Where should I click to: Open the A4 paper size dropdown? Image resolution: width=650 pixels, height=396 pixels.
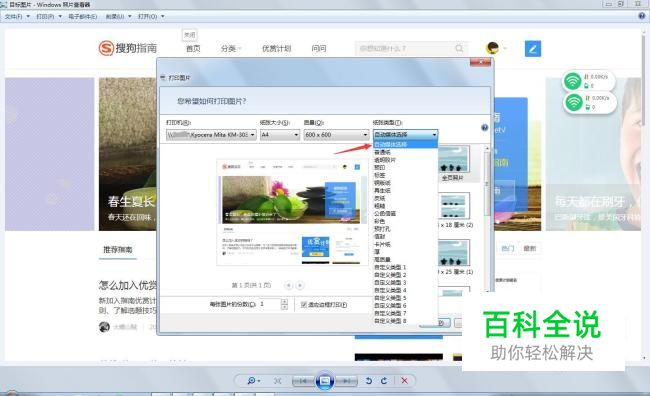280,135
